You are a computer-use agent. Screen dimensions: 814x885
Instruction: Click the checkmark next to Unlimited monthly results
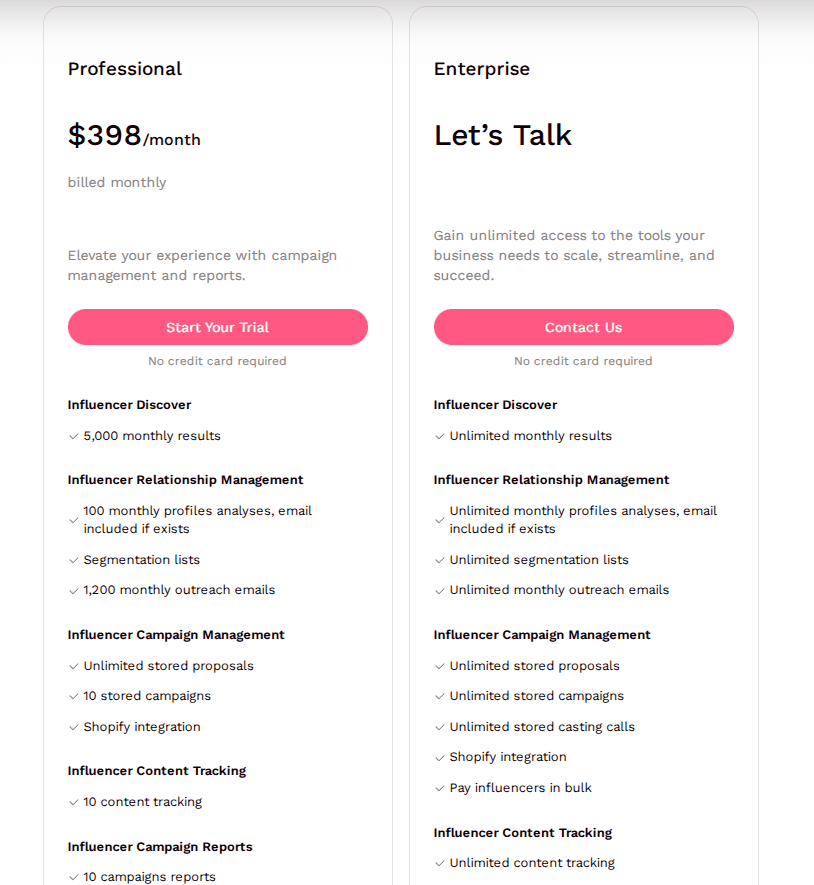click(440, 436)
